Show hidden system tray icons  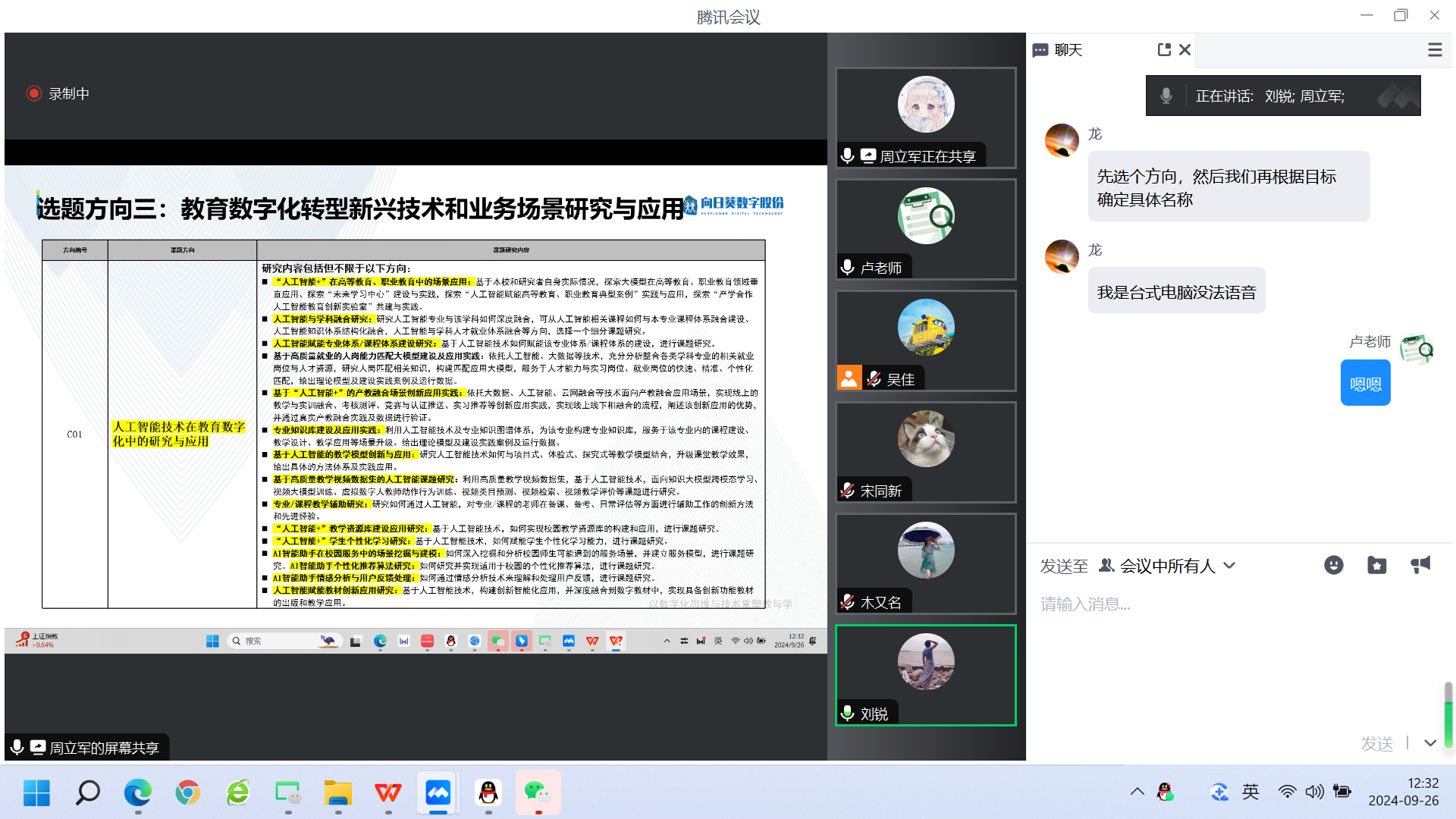(x=1137, y=792)
